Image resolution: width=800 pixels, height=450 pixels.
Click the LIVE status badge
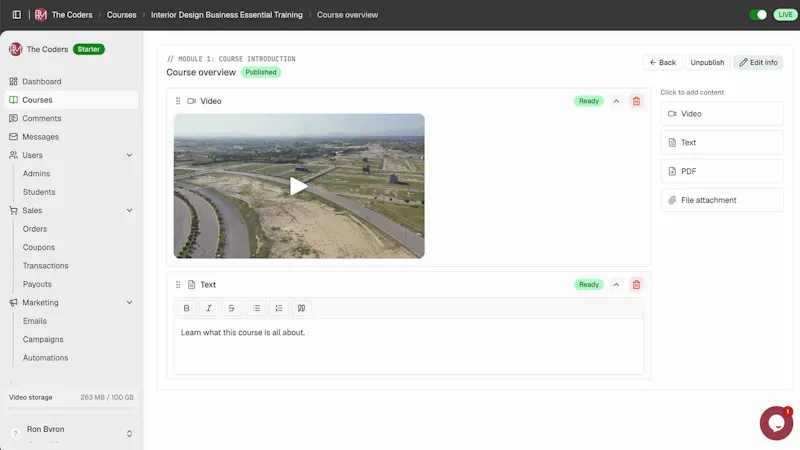(785, 15)
